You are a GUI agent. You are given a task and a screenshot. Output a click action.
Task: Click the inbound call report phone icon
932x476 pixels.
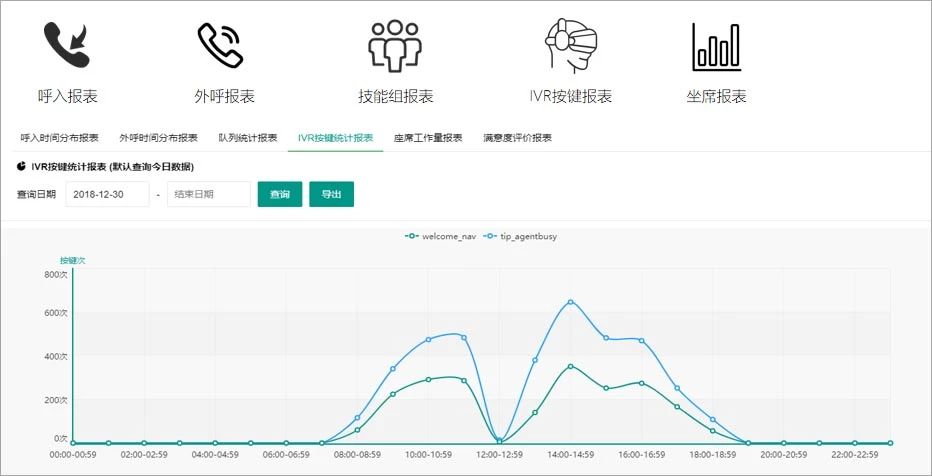click(67, 45)
